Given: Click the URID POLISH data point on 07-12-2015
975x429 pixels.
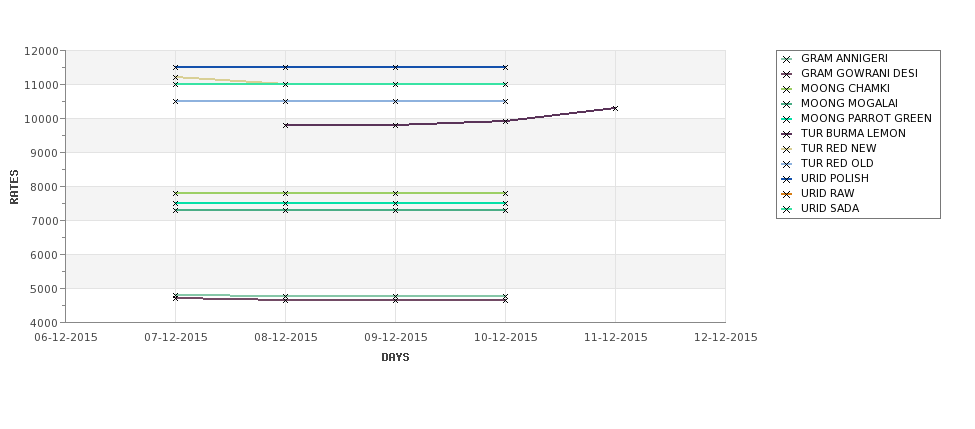Looking at the screenshot, I should pyautogui.click(x=175, y=67).
